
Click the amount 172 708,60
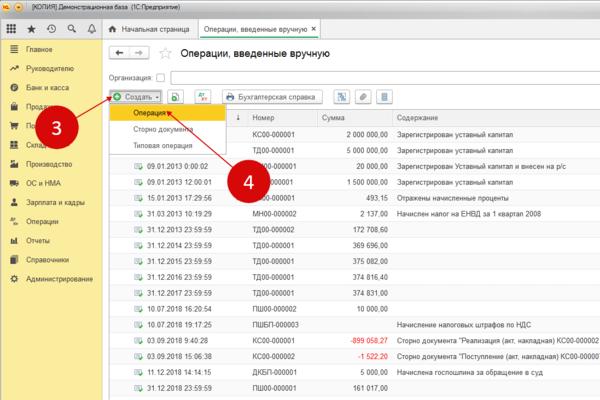[x=370, y=230]
